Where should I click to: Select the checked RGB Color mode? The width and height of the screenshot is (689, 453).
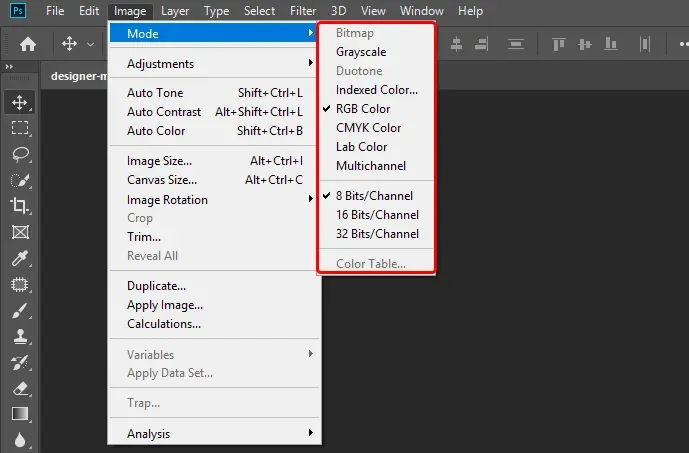[x=376, y=109]
